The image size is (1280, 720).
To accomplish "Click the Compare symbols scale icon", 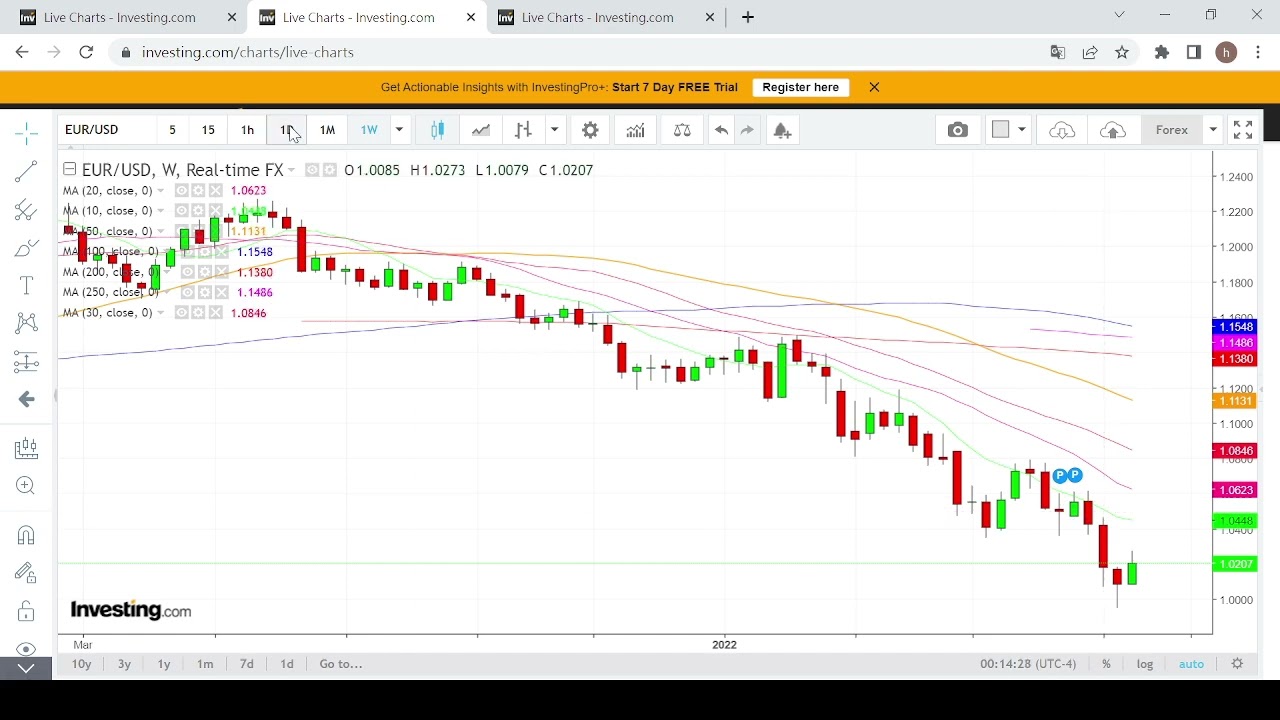I will [682, 130].
